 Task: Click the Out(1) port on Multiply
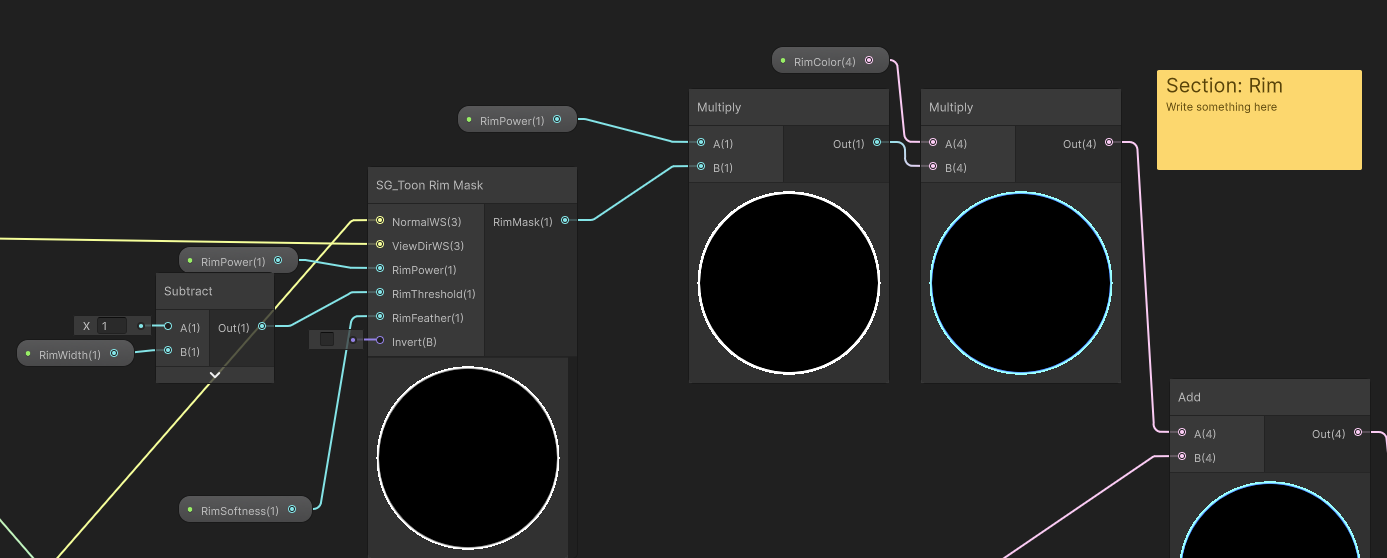click(877, 143)
